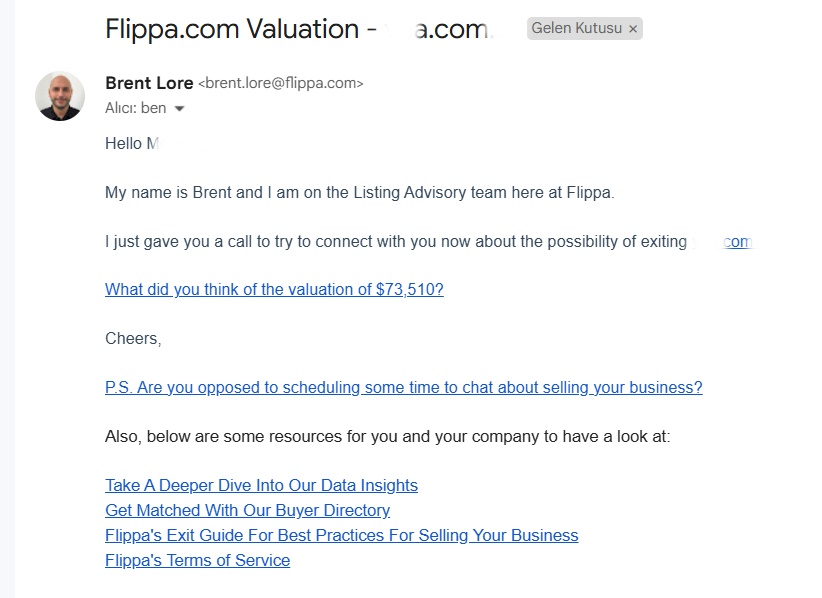The width and height of the screenshot is (822, 598).
Task: Click the 'Also, below are some resources' line
Action: coord(387,436)
